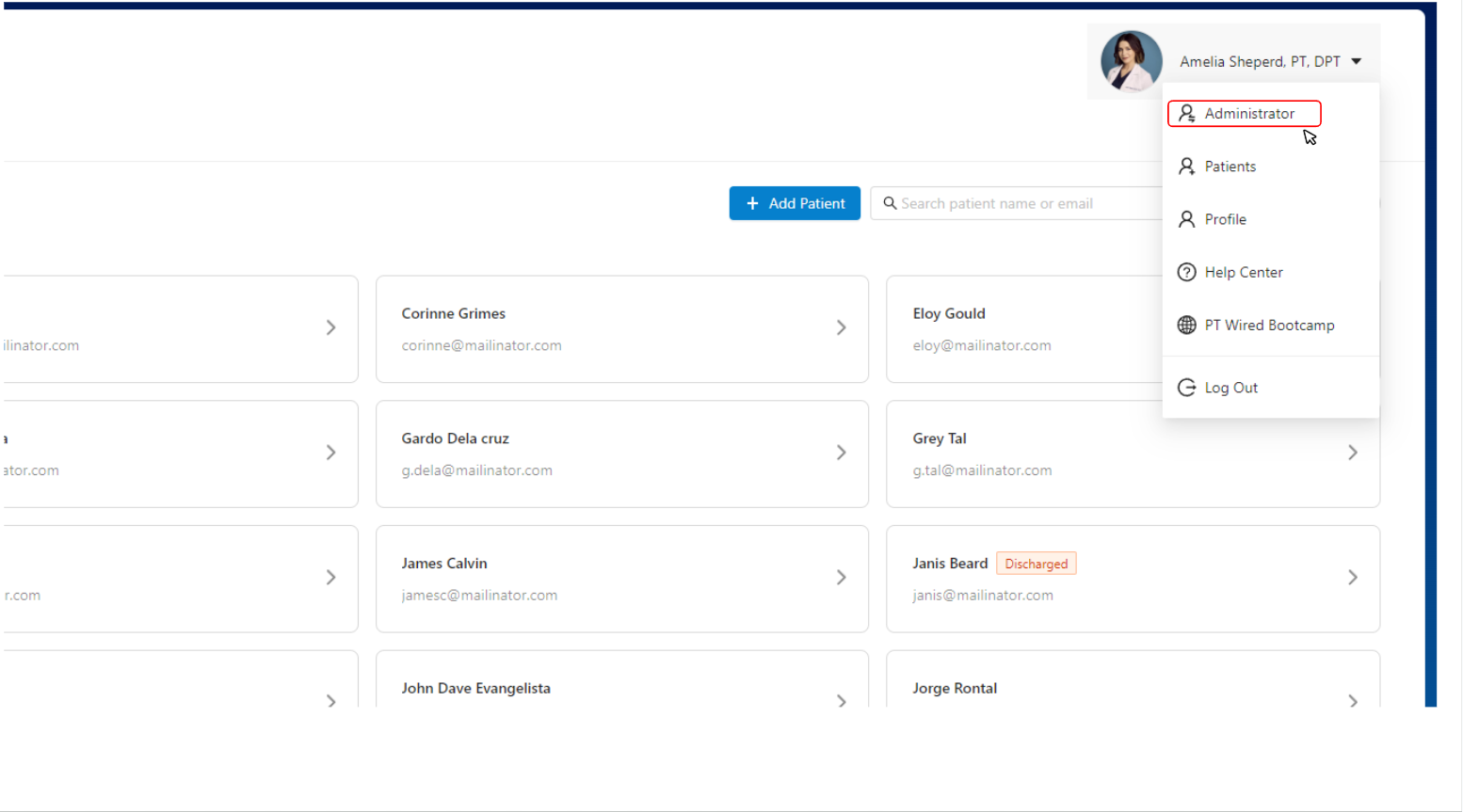This screenshot has width=1463, height=812.
Task: Open James Calvin card chevron
Action: [841, 578]
